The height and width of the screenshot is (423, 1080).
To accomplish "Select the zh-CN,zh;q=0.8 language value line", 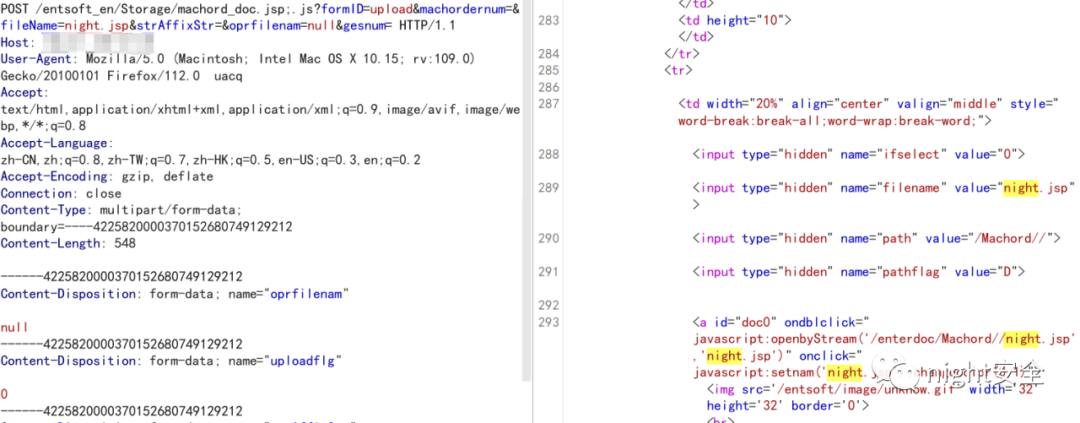I will (x=211, y=160).
